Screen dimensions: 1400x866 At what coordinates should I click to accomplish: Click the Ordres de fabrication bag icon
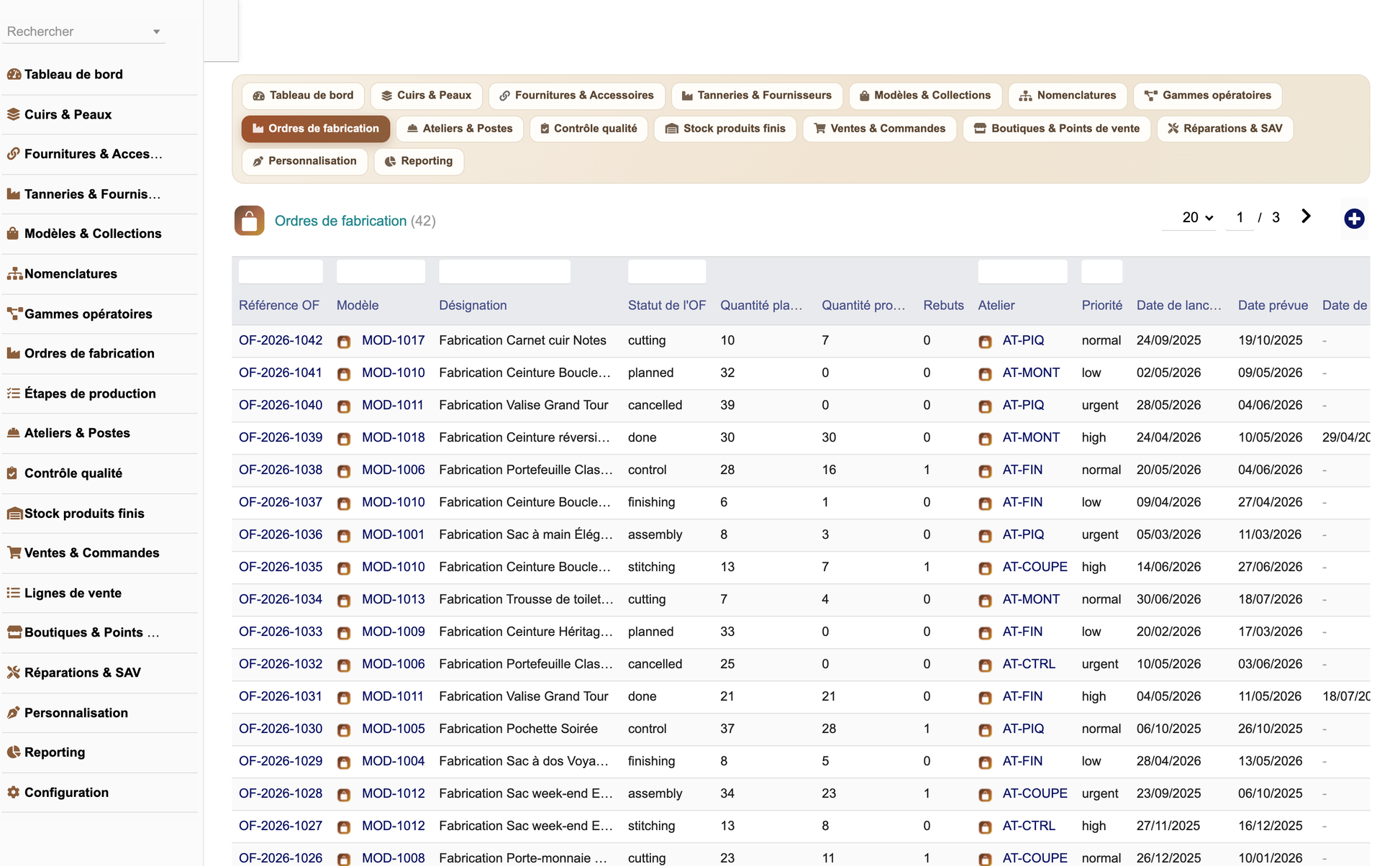pos(249,221)
